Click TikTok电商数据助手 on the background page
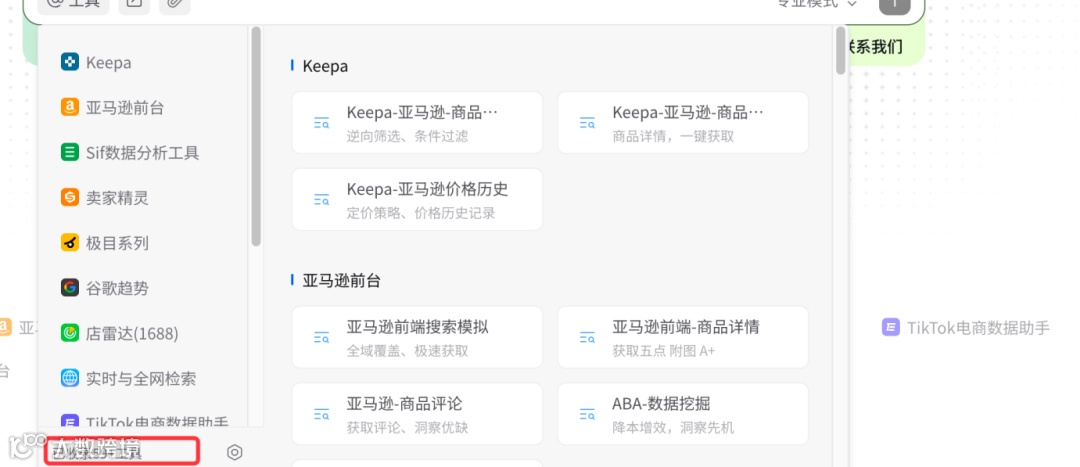 [966, 328]
